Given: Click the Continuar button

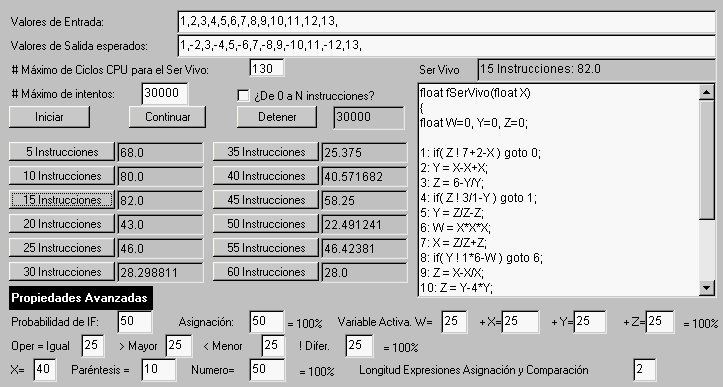Looking at the screenshot, I should pos(167,117).
